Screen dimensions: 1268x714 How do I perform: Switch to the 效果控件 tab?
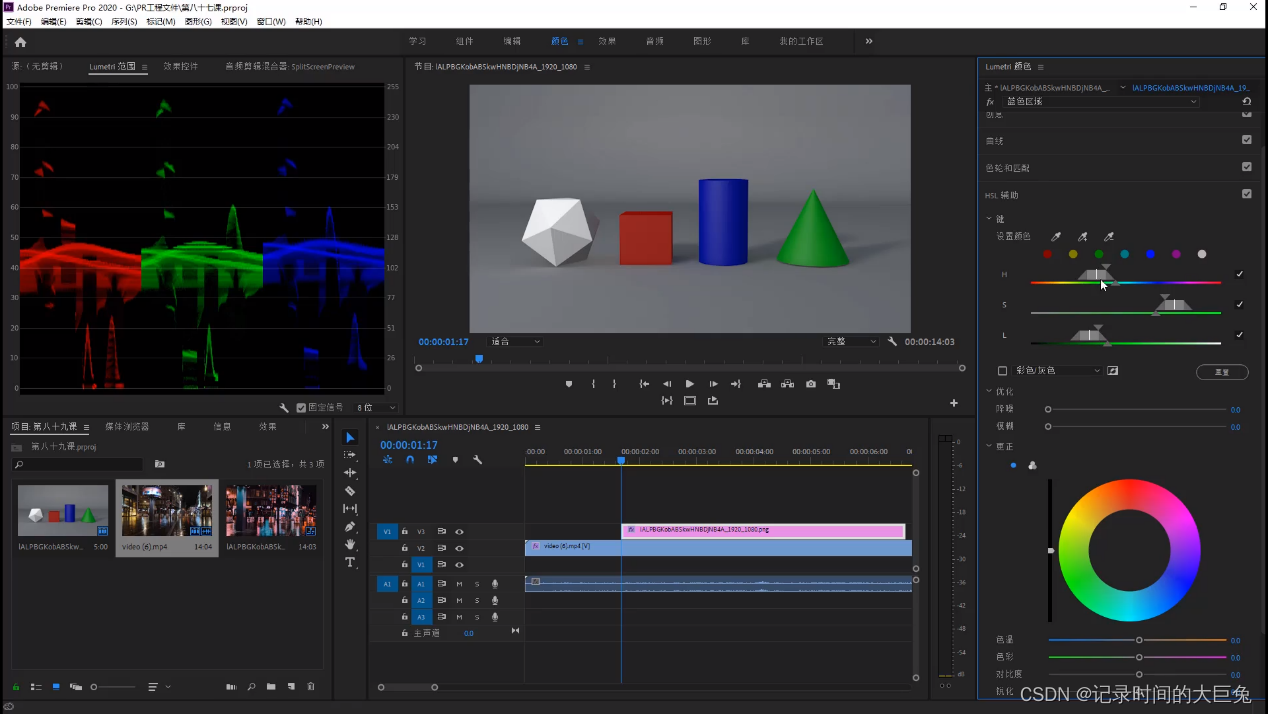coord(181,67)
